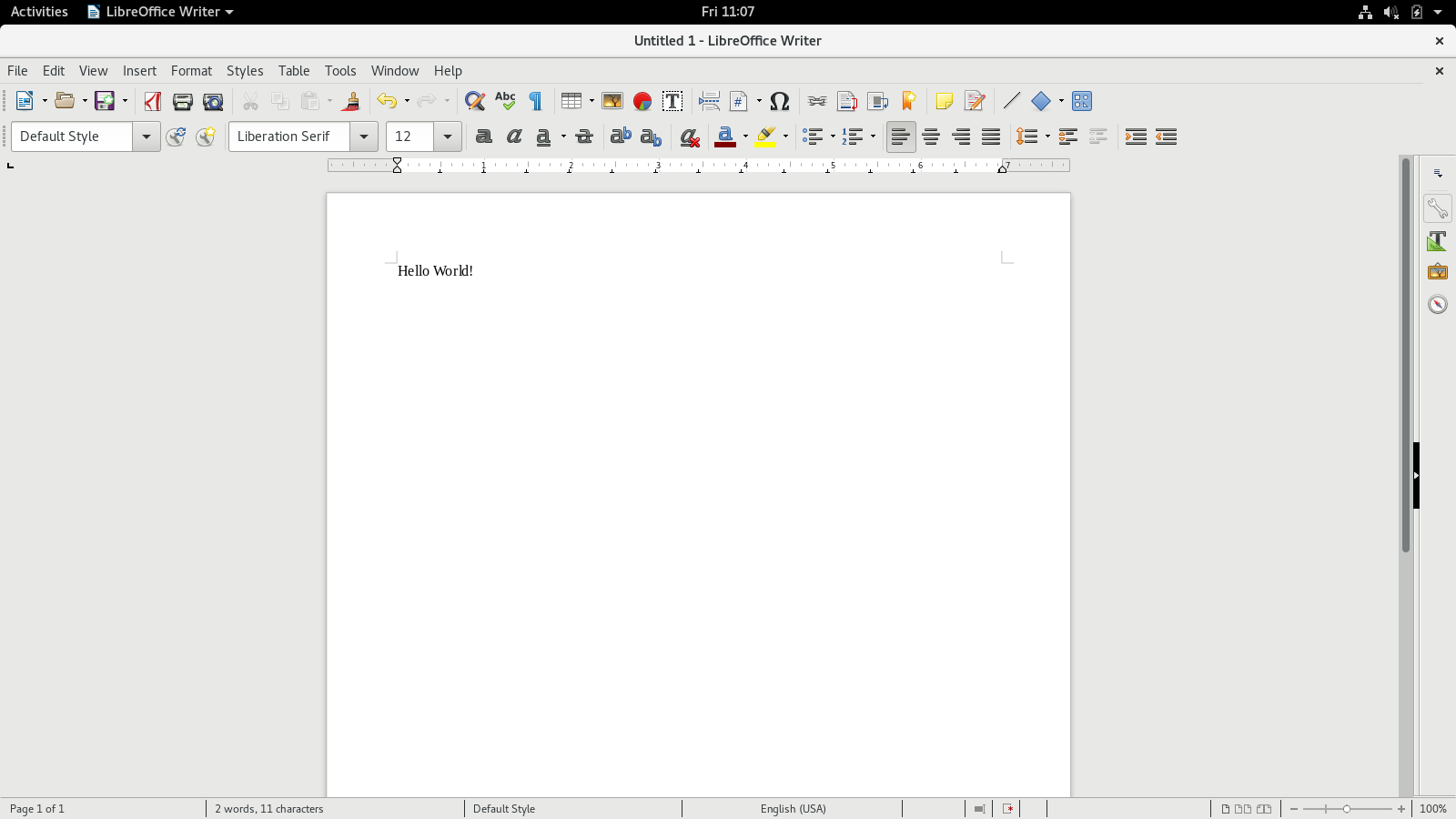1456x819 pixels.
Task: Insert a chart into the document
Action: [x=642, y=101]
